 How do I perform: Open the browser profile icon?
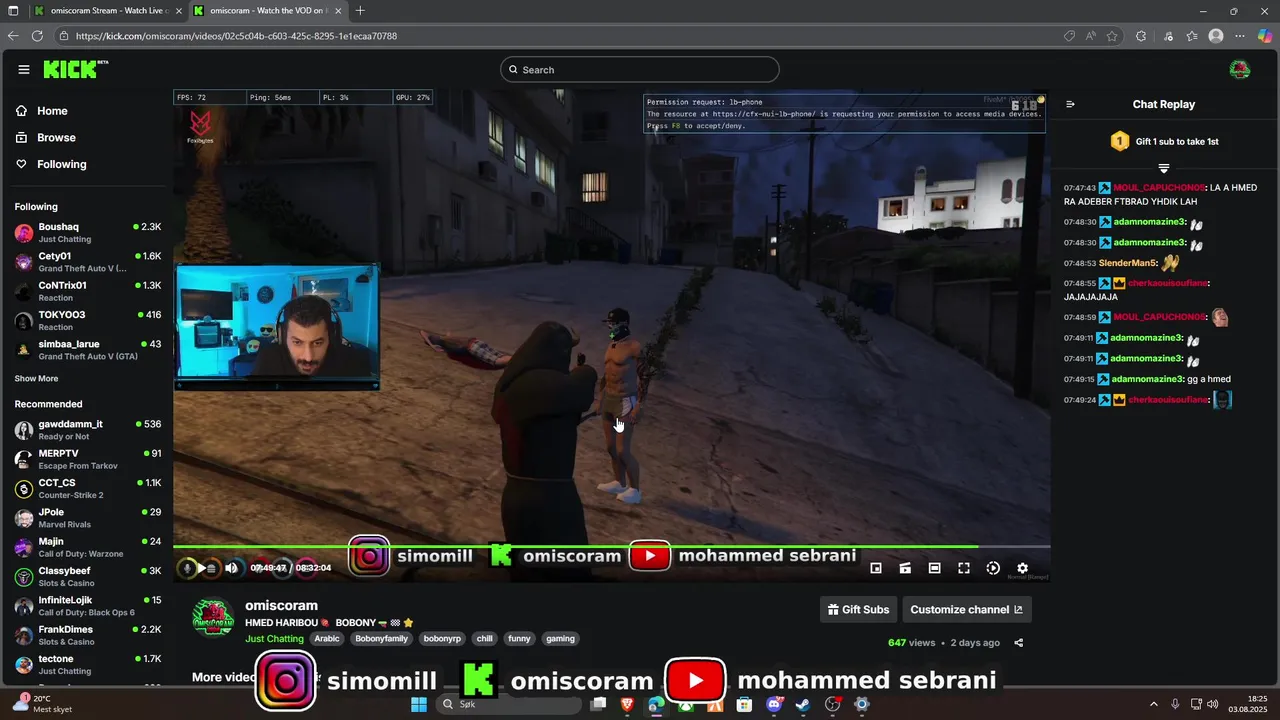tap(1216, 36)
